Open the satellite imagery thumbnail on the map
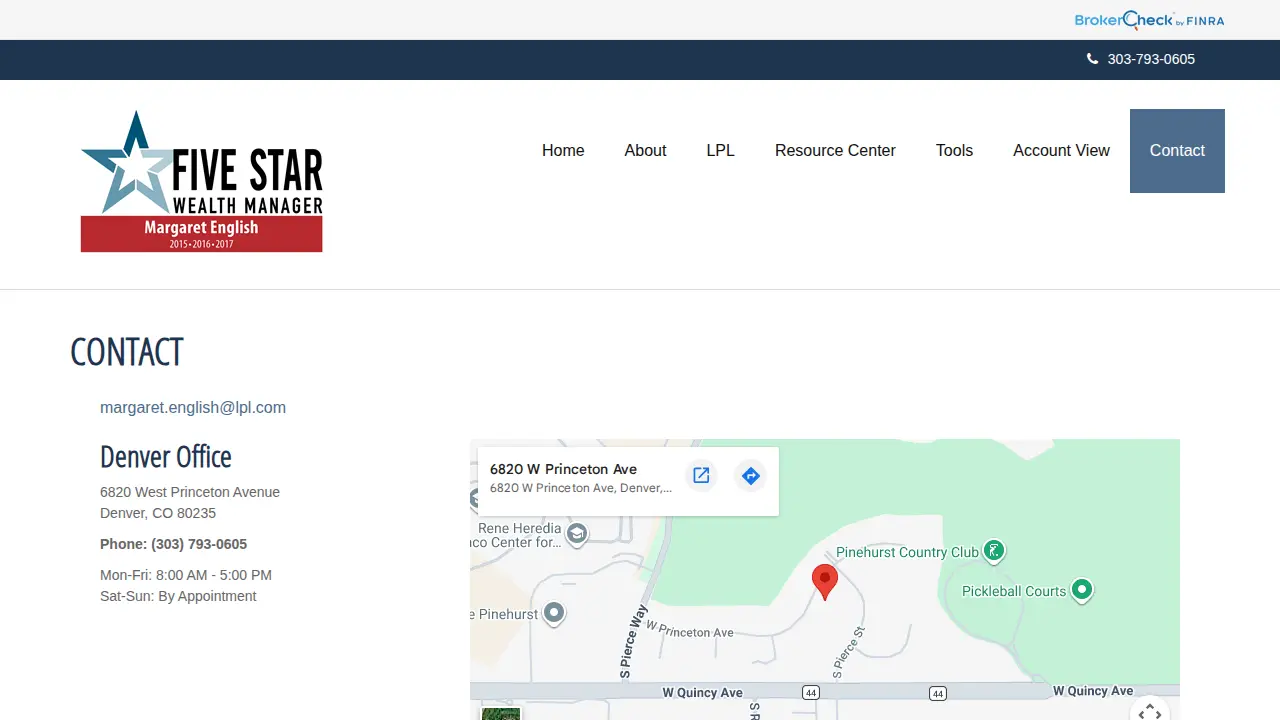Viewport: 1280px width, 720px height. [501, 714]
